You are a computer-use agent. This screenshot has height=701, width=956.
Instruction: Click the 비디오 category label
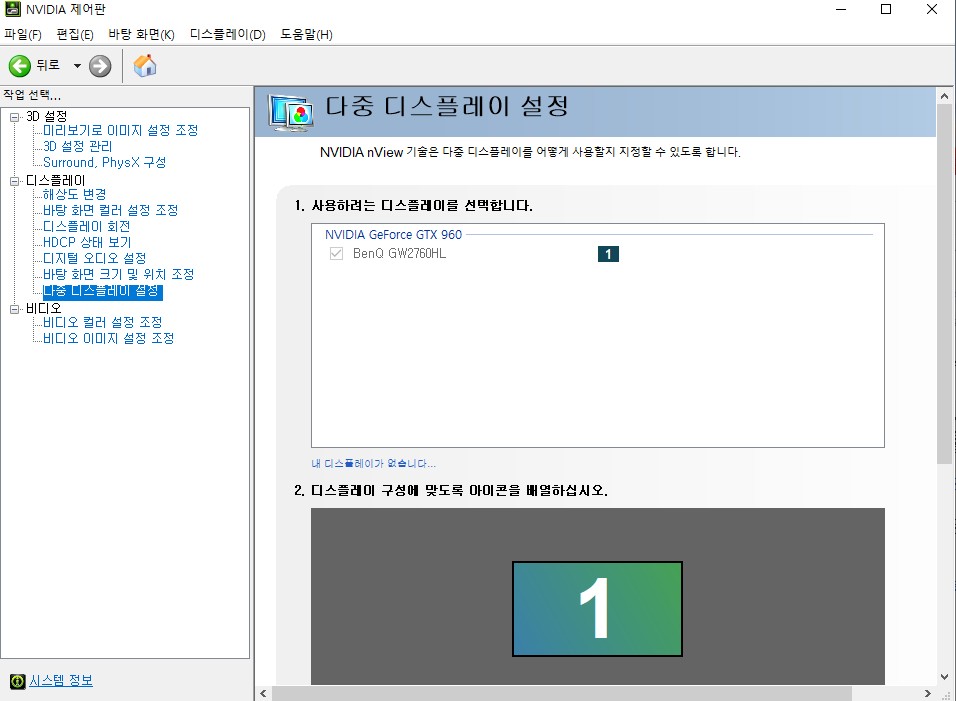pos(43,308)
